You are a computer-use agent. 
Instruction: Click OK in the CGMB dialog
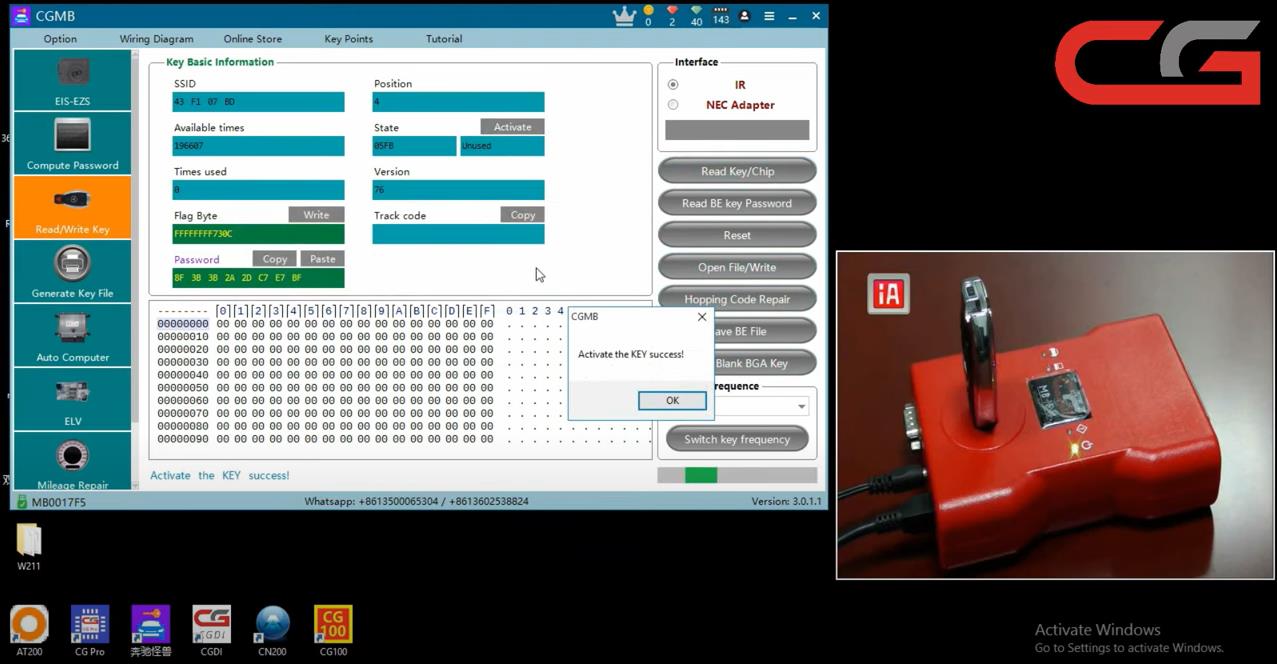tap(672, 400)
